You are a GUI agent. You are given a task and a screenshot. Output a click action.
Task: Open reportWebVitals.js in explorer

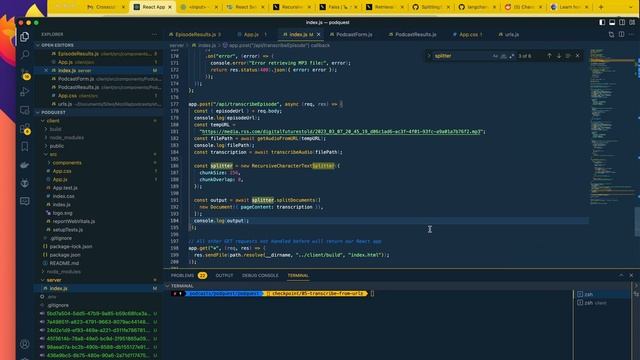(x=73, y=221)
